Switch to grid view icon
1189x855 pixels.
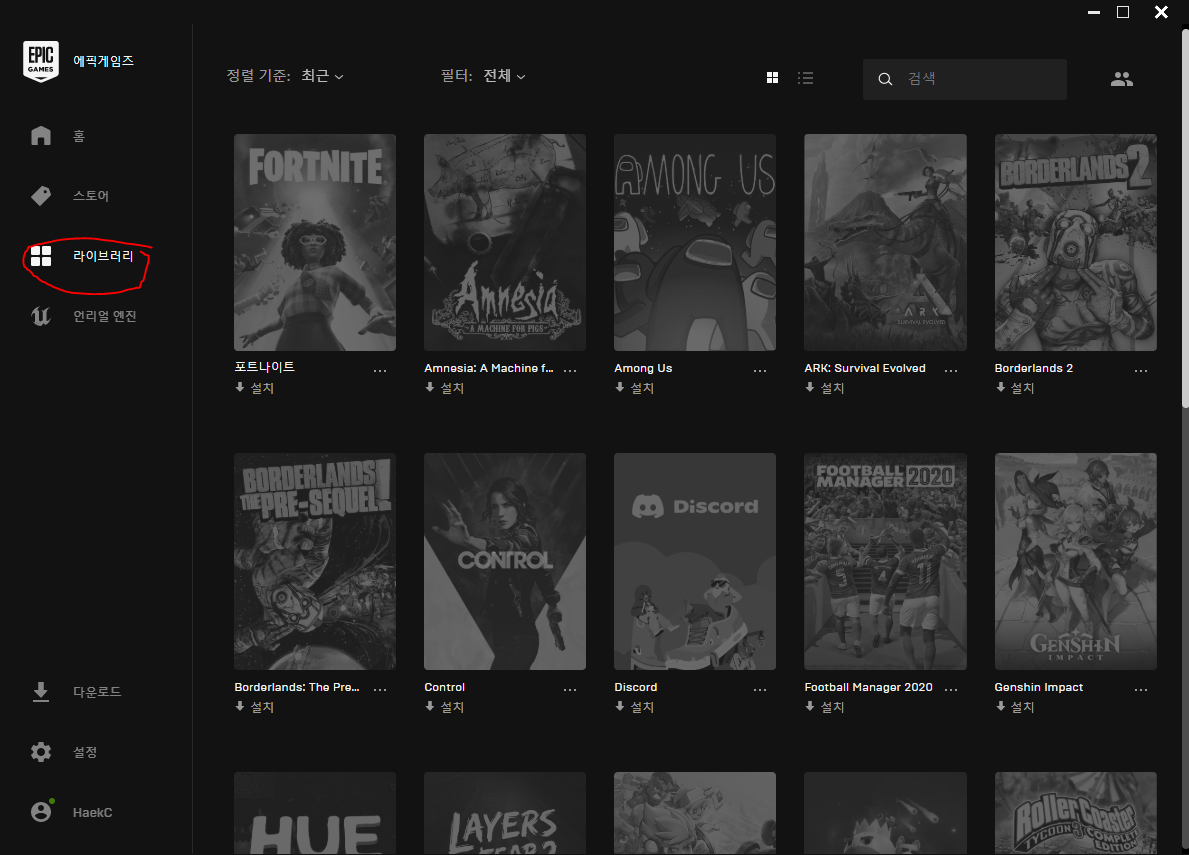[x=773, y=77]
